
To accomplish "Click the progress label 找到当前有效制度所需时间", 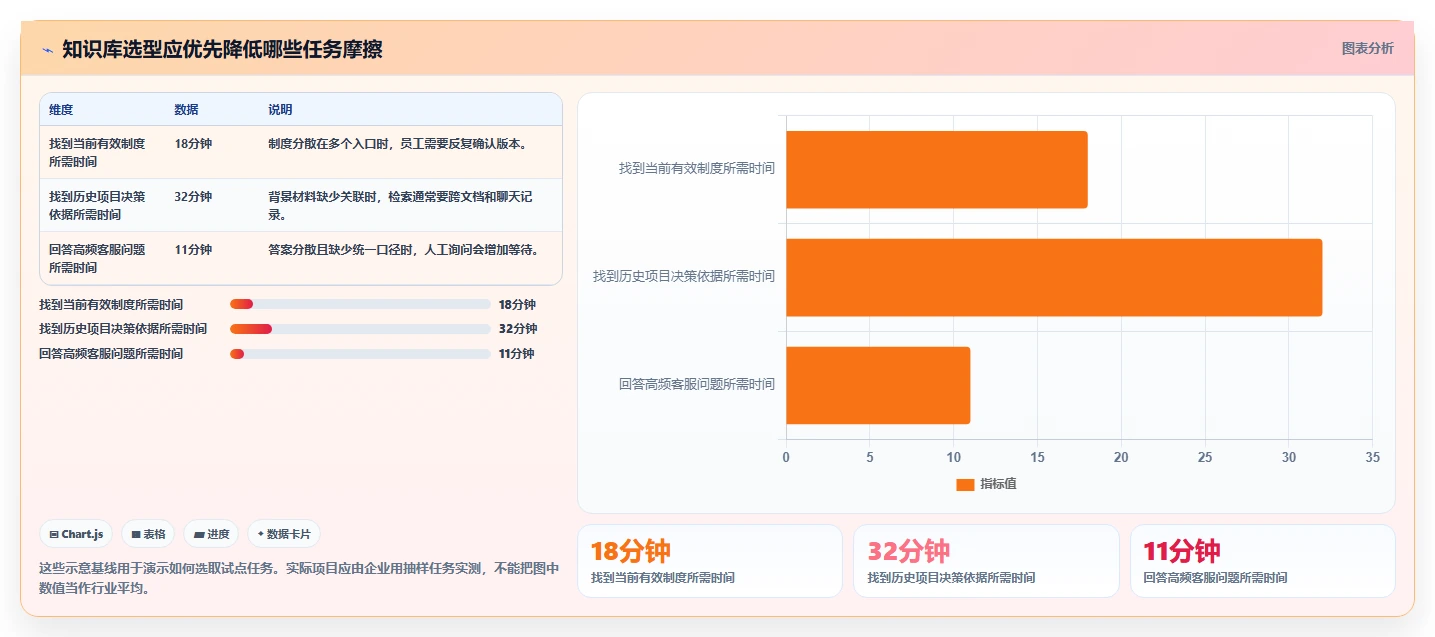I will (111, 305).
